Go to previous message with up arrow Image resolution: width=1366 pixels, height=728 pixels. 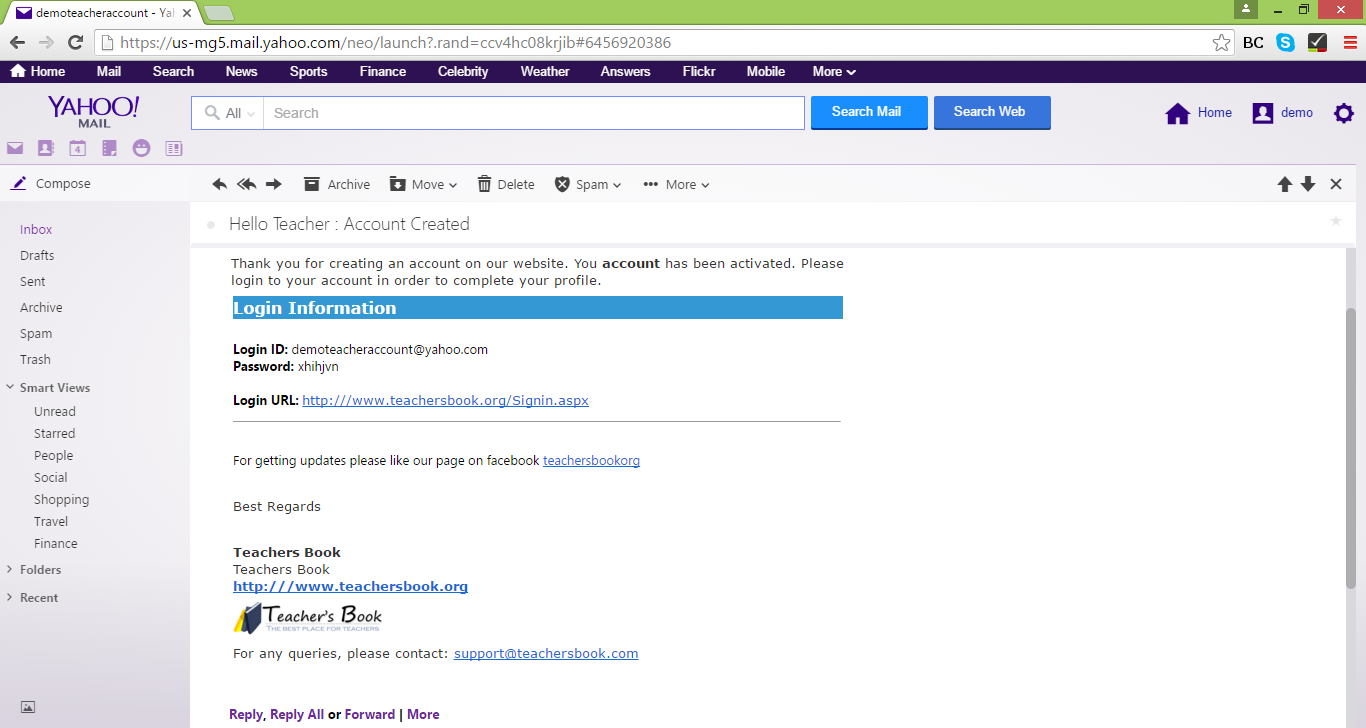point(1285,184)
